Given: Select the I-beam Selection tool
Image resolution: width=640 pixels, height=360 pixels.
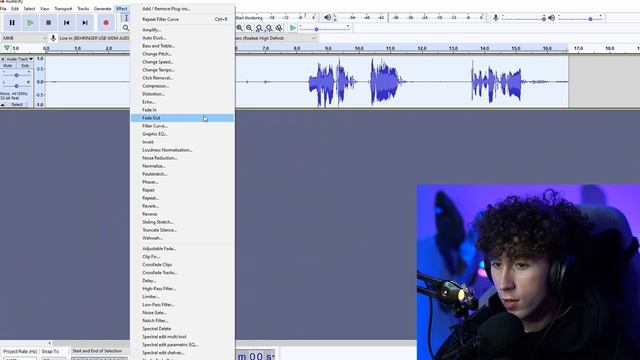Looking at the screenshot, I should 126,18.
